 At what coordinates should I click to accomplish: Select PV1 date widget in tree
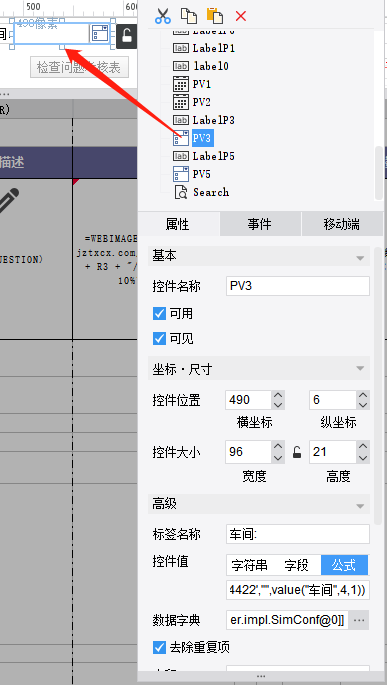(x=202, y=84)
